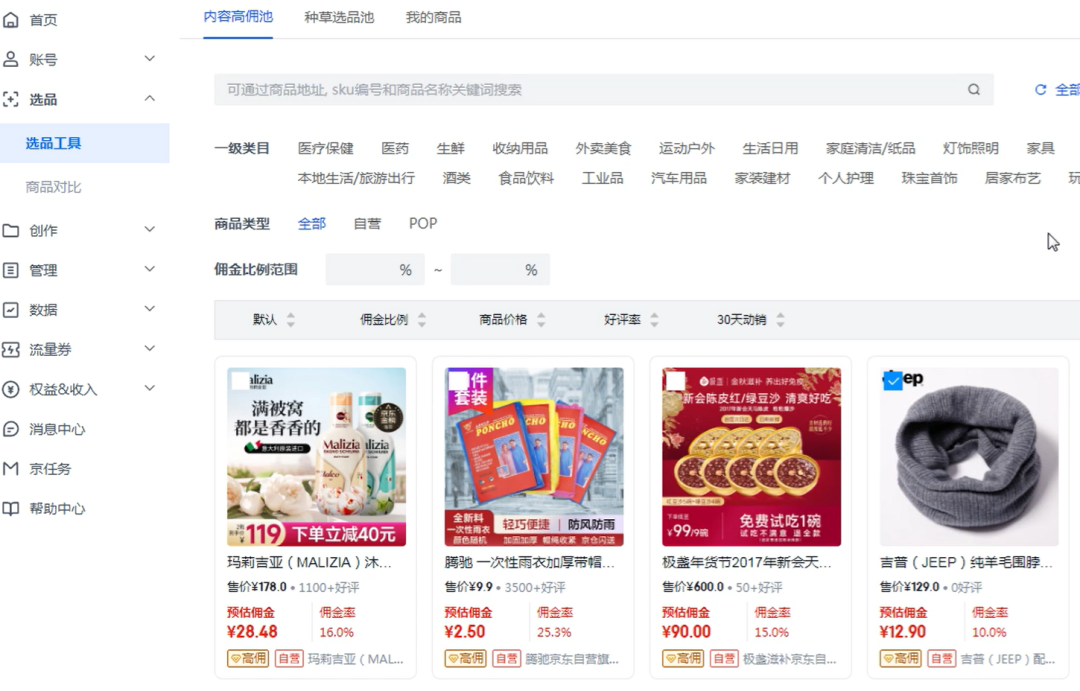
Task: Click the 选品 target icon in sidebar
Action: click(10, 99)
